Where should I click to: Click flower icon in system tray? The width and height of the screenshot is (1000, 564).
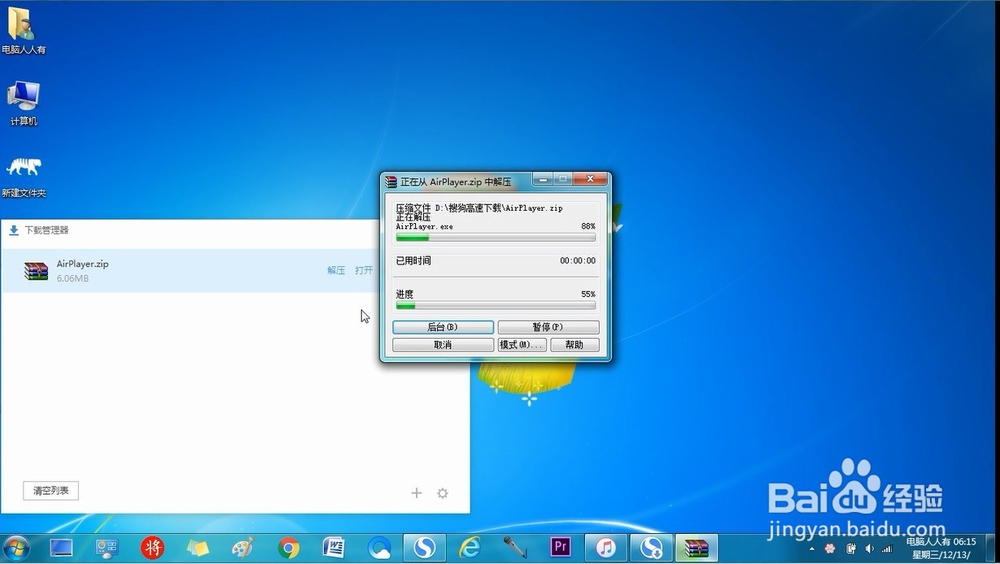click(830, 549)
